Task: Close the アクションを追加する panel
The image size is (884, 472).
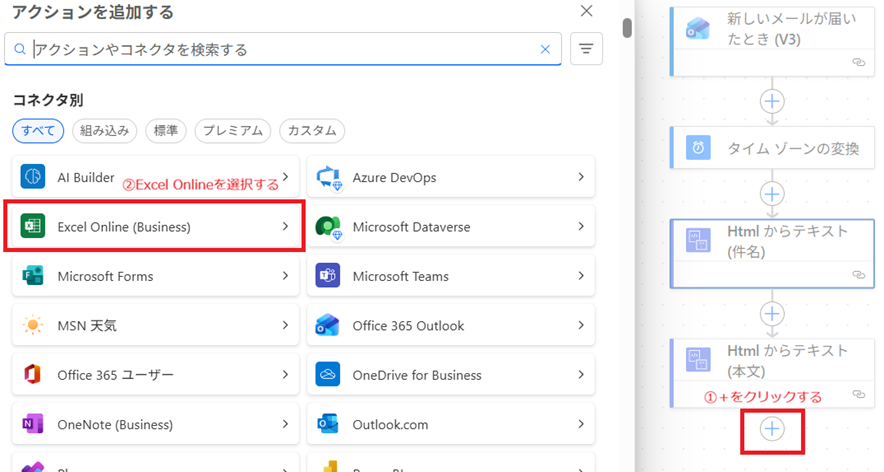Action: point(586,12)
